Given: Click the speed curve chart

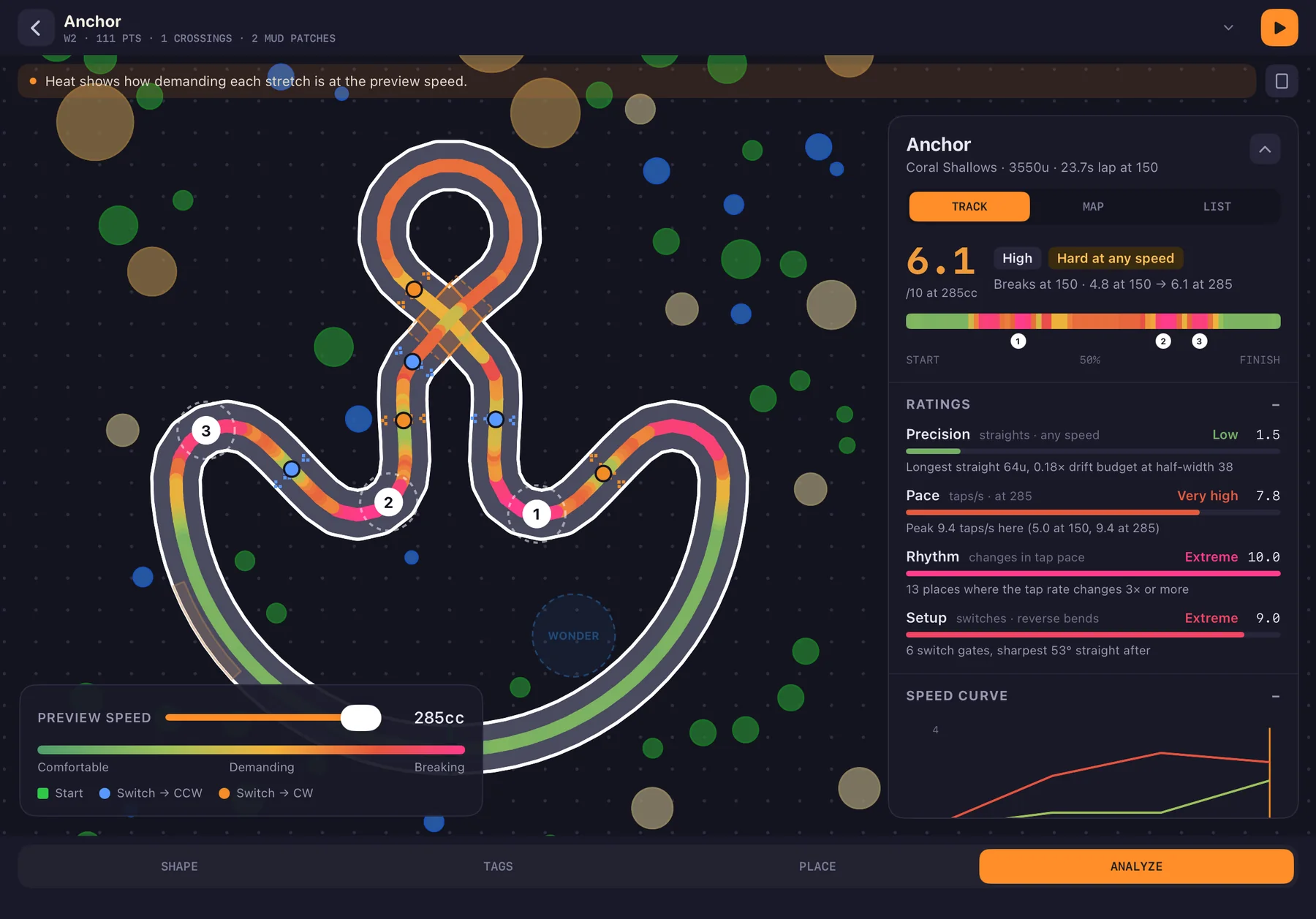Looking at the screenshot, I should [x=1093, y=769].
